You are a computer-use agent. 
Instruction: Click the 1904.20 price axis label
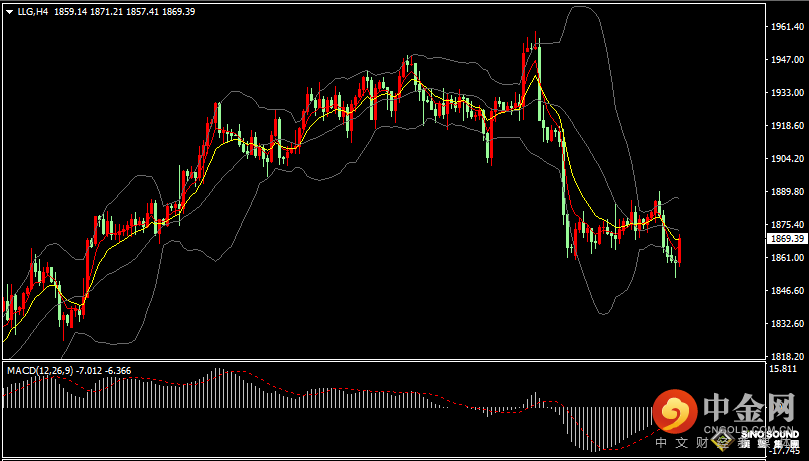pyautogui.click(x=787, y=159)
